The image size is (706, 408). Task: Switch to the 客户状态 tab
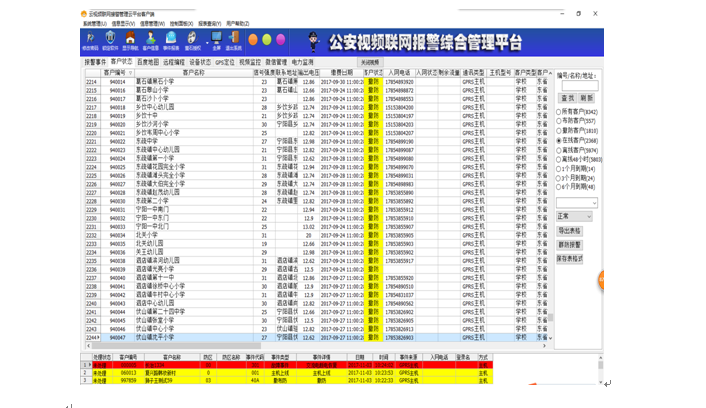pyautogui.click(x=121, y=62)
